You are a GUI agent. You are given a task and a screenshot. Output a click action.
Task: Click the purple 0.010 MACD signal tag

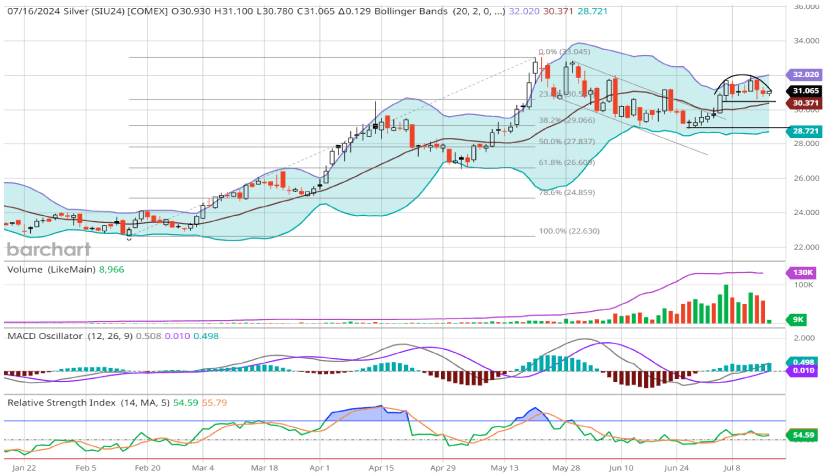coord(803,371)
